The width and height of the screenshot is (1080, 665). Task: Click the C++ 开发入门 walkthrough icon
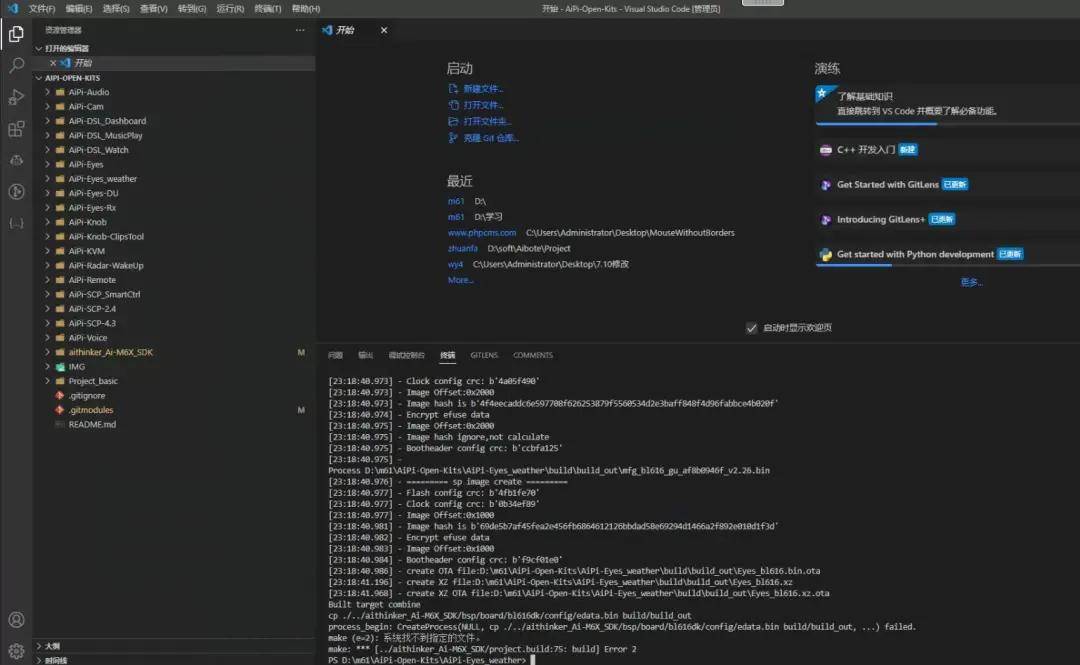click(825, 150)
